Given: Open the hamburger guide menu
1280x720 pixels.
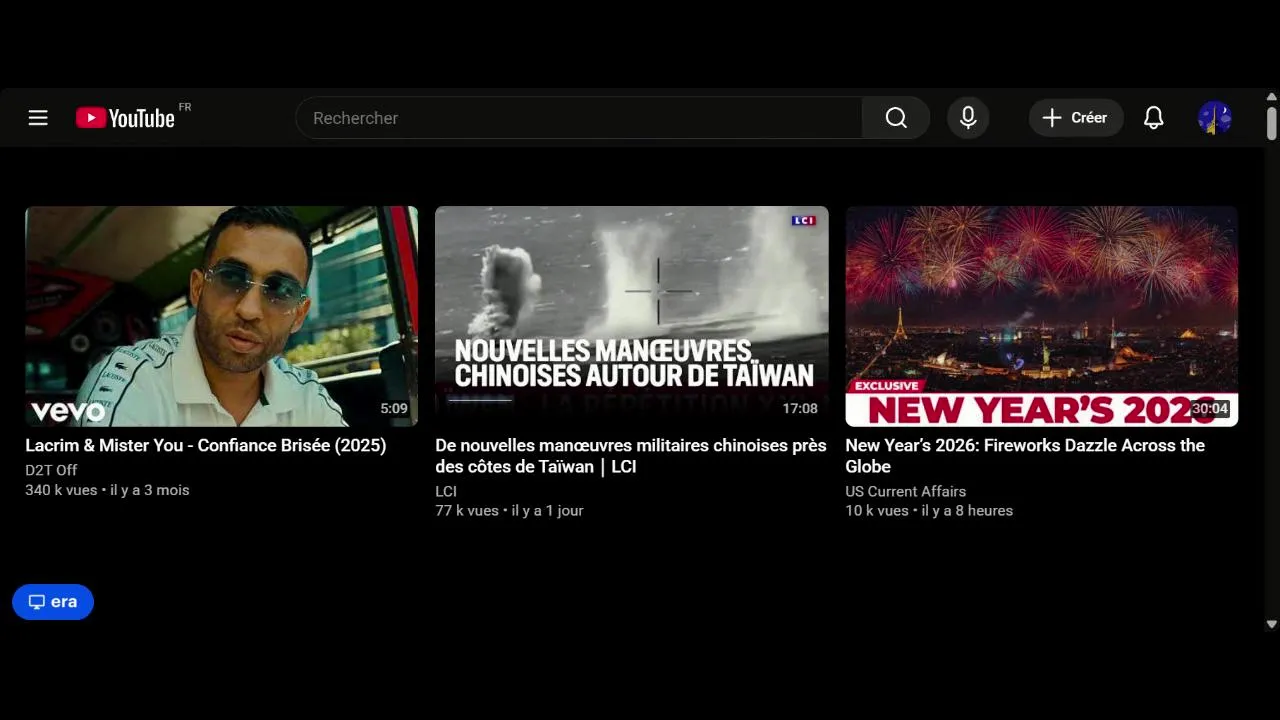Looking at the screenshot, I should pos(38,118).
